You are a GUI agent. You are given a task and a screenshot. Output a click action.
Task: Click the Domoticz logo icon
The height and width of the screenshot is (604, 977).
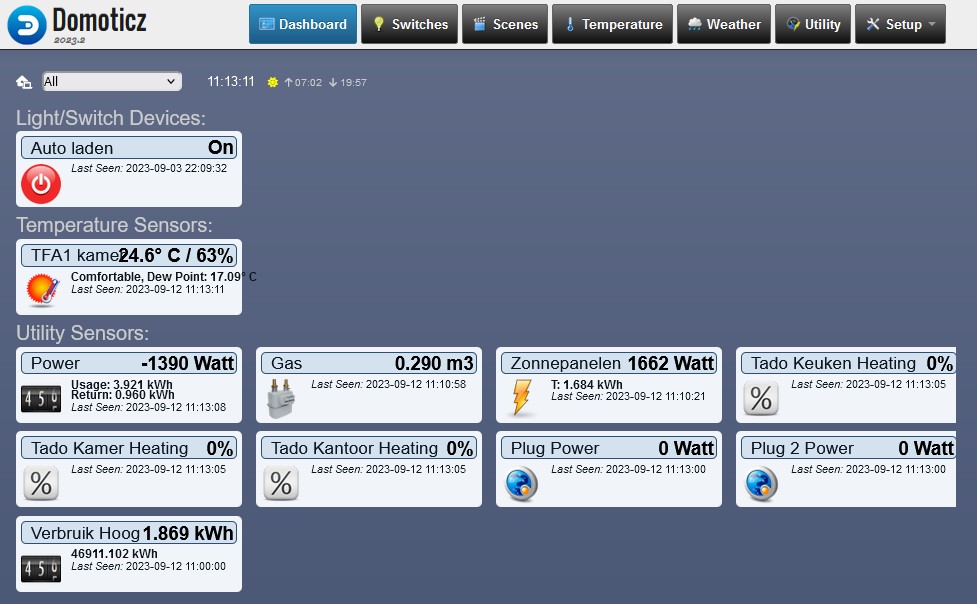click(27, 25)
